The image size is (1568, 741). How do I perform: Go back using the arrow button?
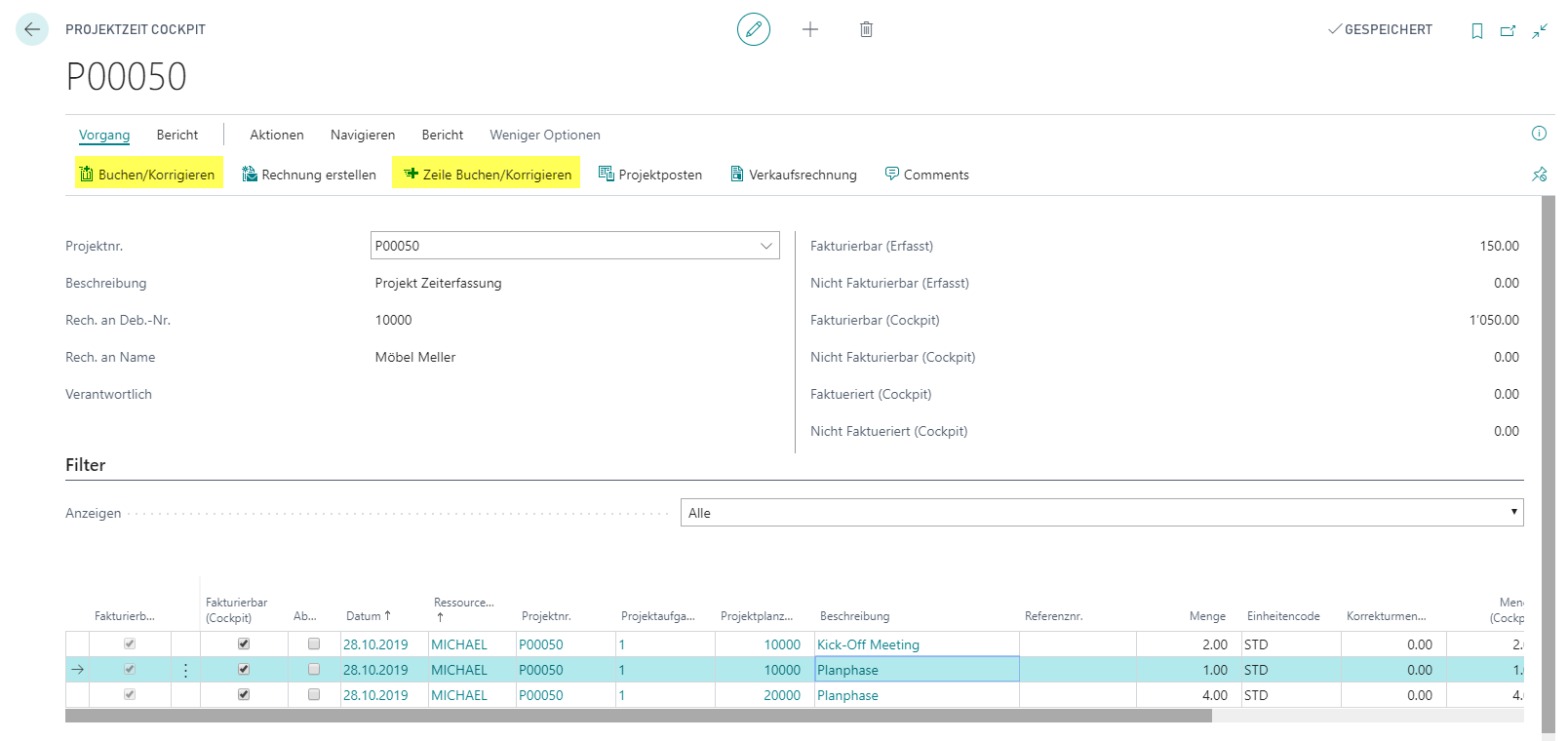pyautogui.click(x=32, y=29)
